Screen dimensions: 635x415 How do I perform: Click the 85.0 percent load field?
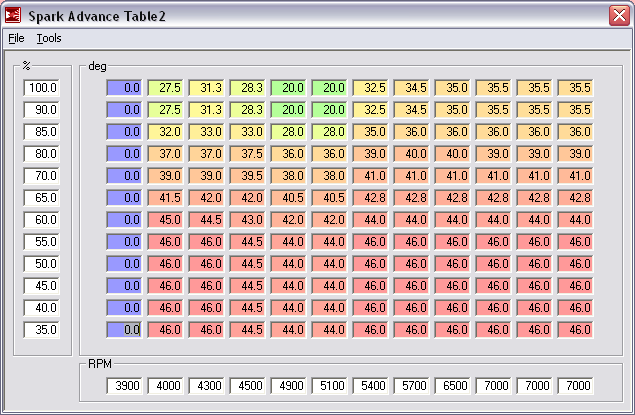(42, 132)
